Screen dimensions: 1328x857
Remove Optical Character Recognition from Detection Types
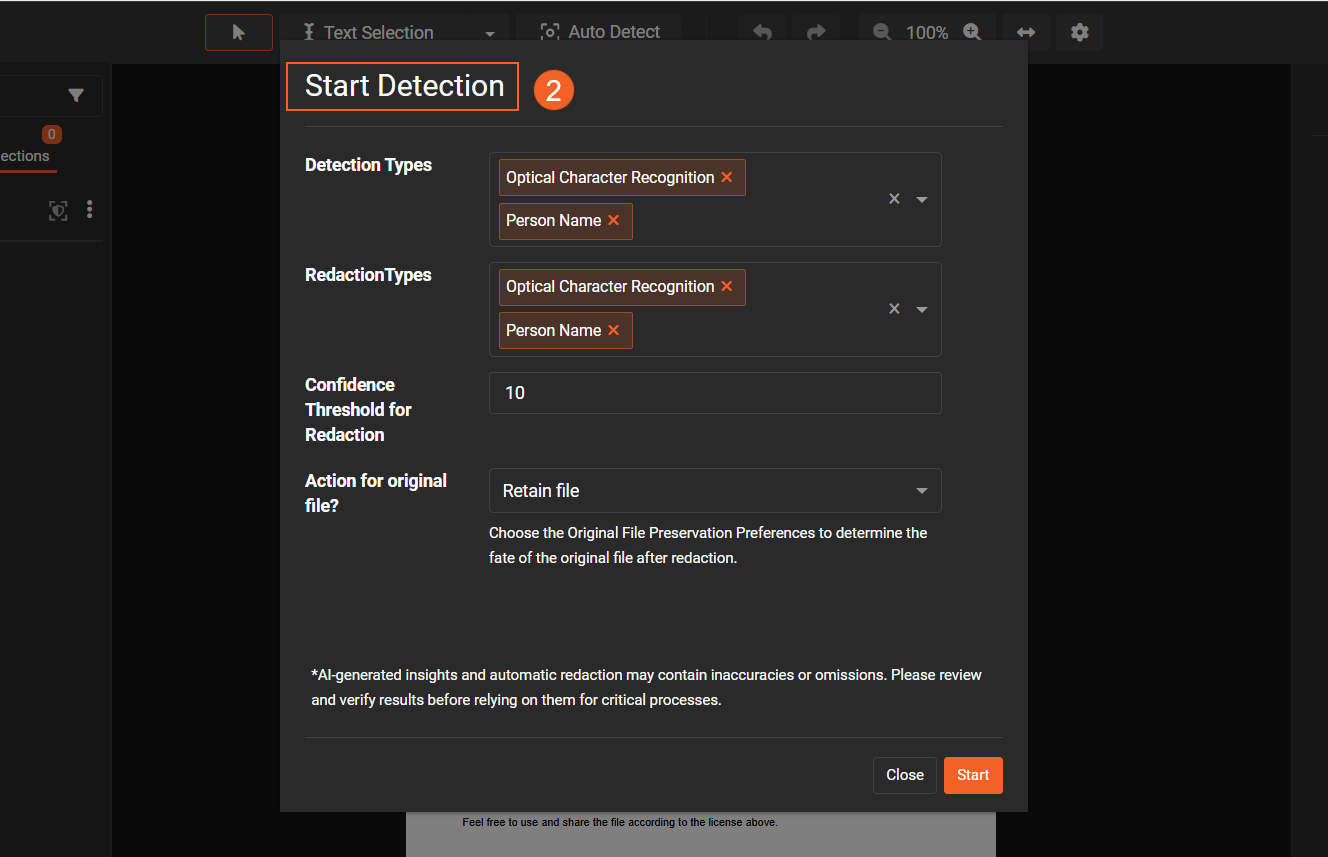point(727,177)
